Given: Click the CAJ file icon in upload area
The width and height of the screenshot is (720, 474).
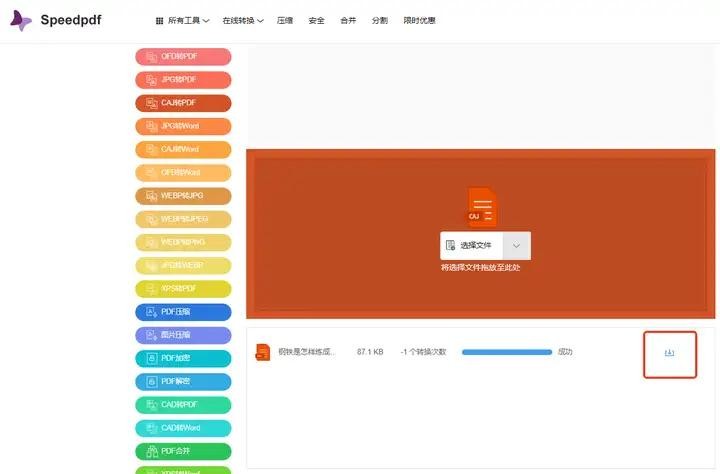Looking at the screenshot, I should [x=482, y=207].
